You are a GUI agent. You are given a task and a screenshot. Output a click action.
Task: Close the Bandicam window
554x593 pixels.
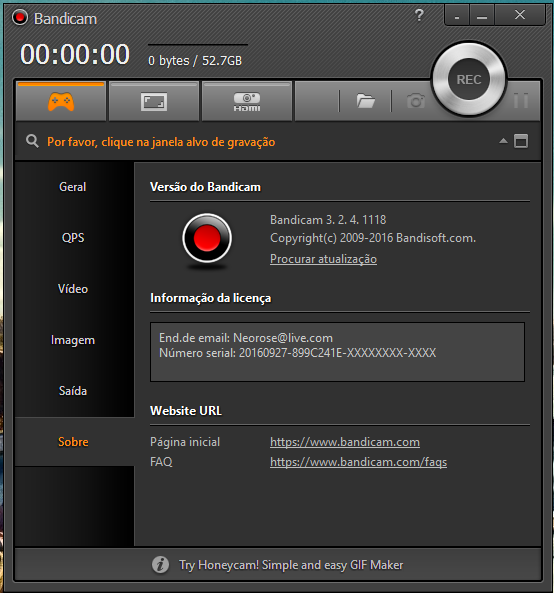520,15
